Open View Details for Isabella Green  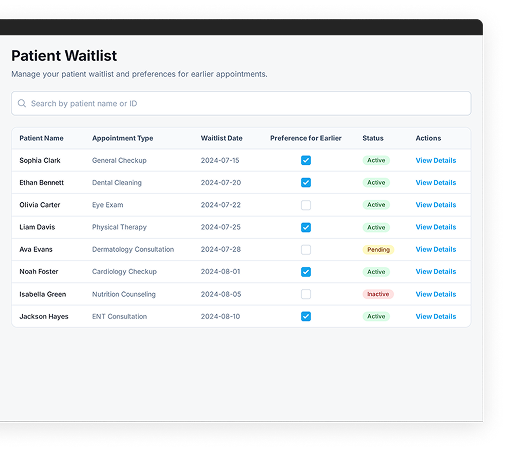pyautogui.click(x=436, y=294)
